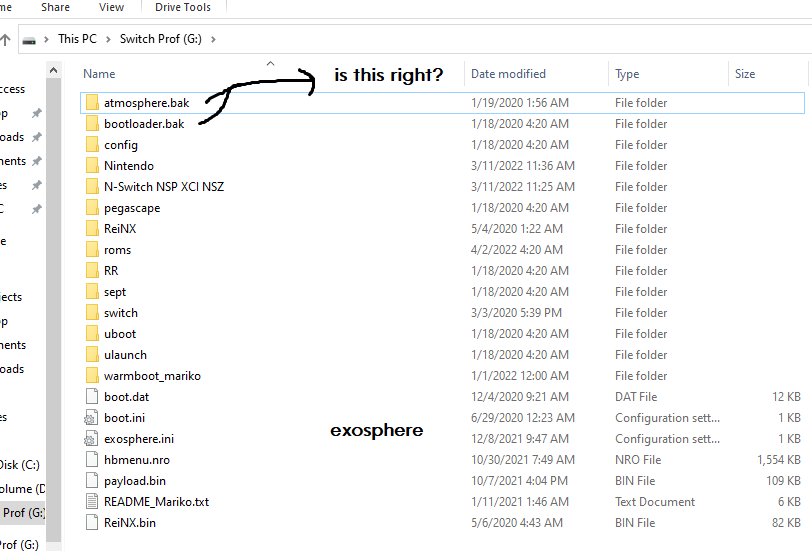812x551 pixels.
Task: Select the payload.bin file name
Action: 135,481
